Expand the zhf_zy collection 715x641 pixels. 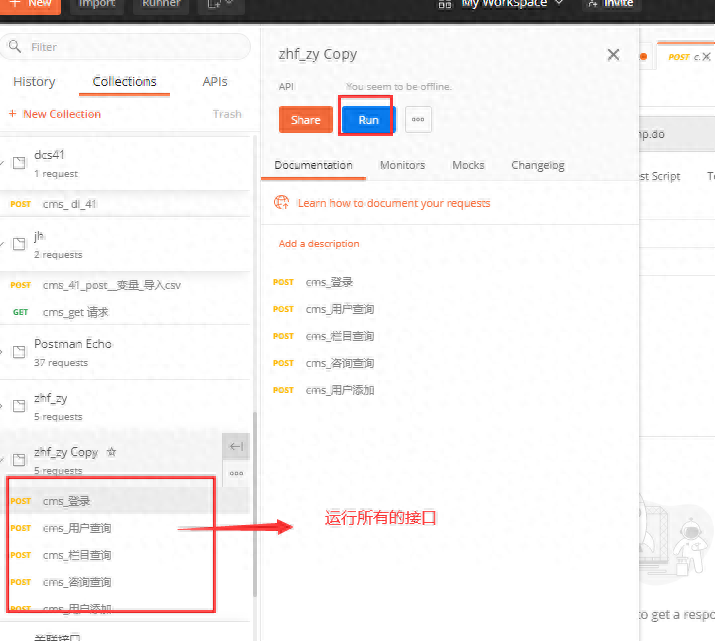click(x=2, y=406)
